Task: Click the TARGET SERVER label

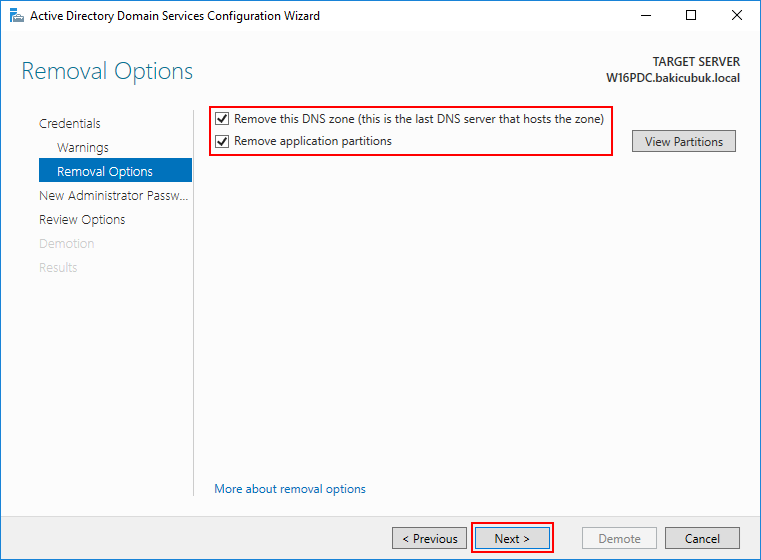Action: (x=696, y=62)
